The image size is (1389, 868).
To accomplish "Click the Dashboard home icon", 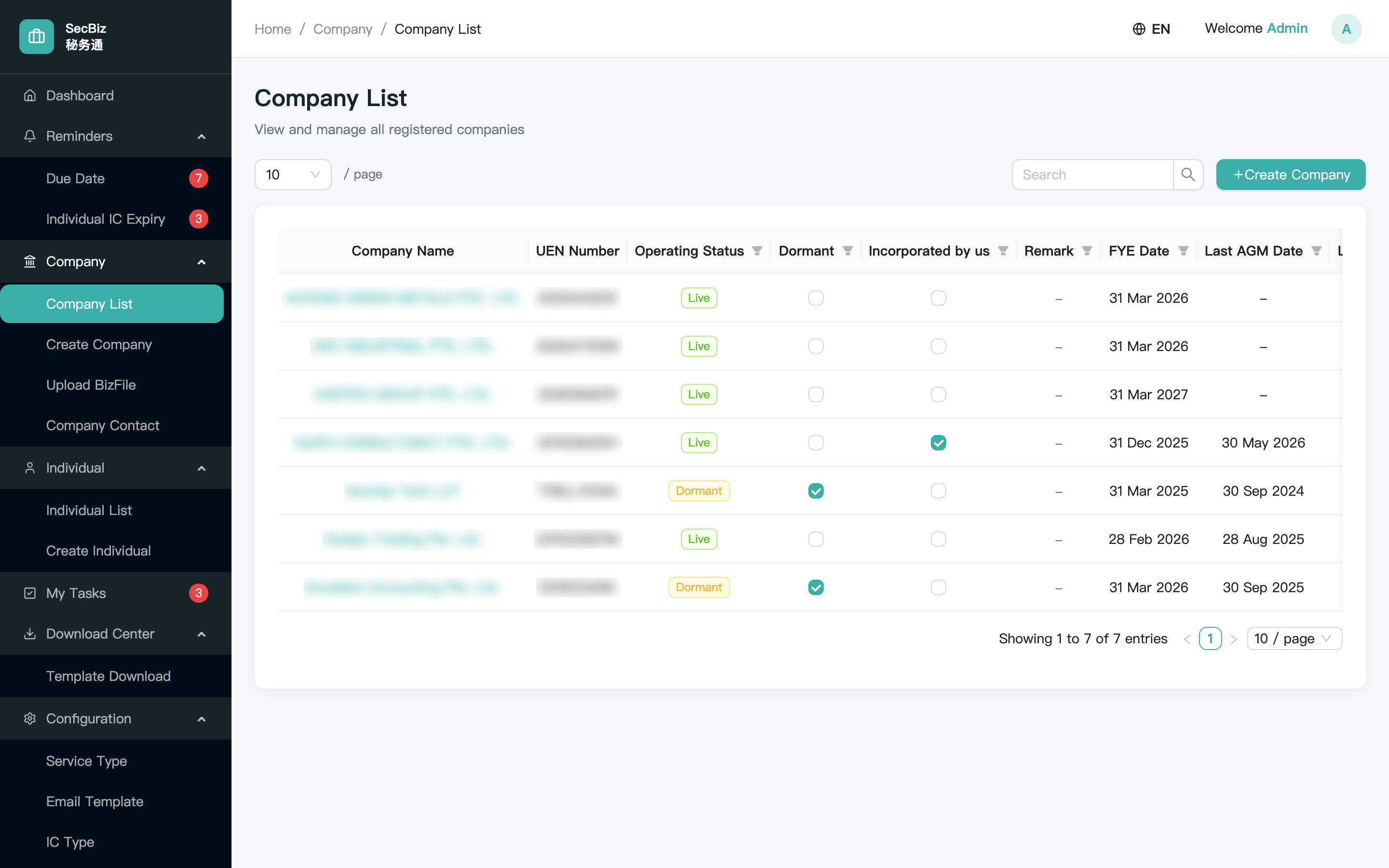I will pos(30,95).
